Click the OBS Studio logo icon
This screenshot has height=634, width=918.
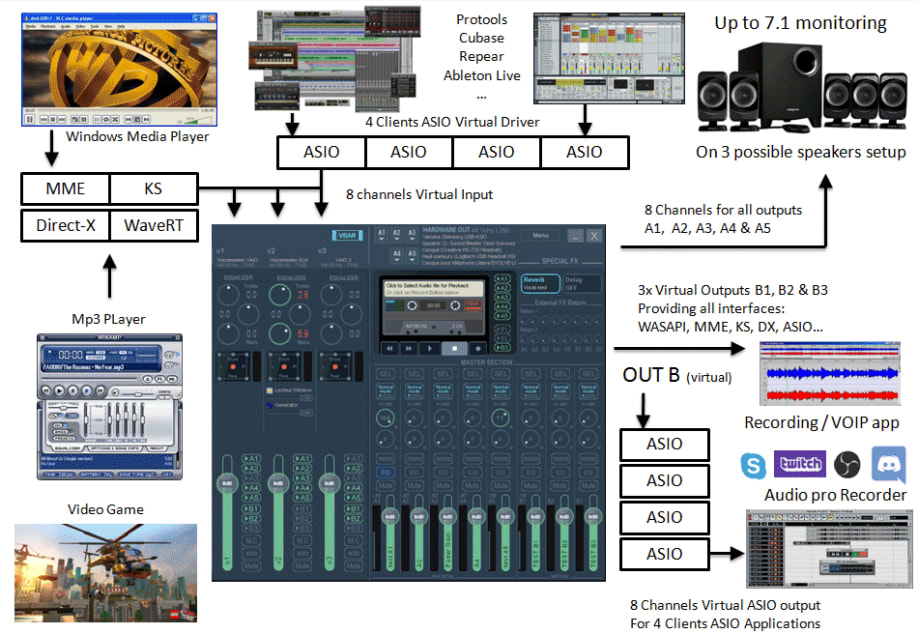pos(847,465)
